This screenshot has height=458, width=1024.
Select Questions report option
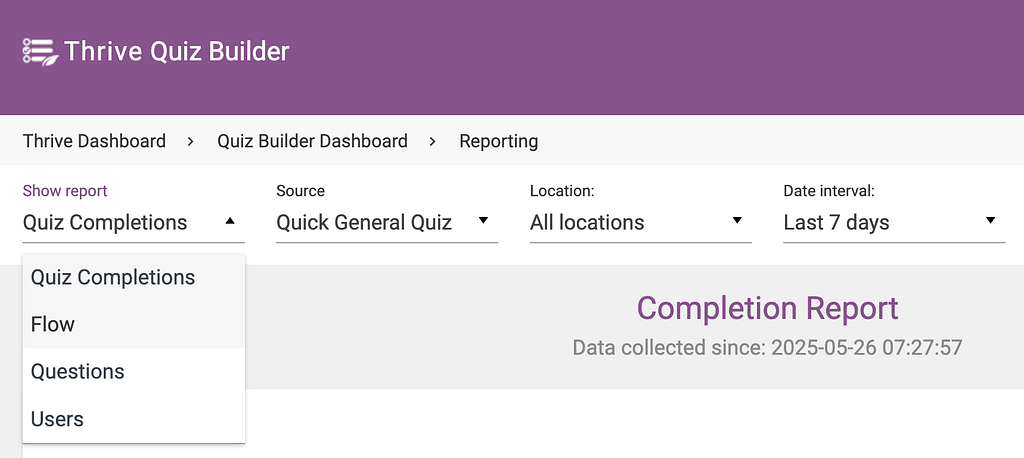click(x=134, y=372)
